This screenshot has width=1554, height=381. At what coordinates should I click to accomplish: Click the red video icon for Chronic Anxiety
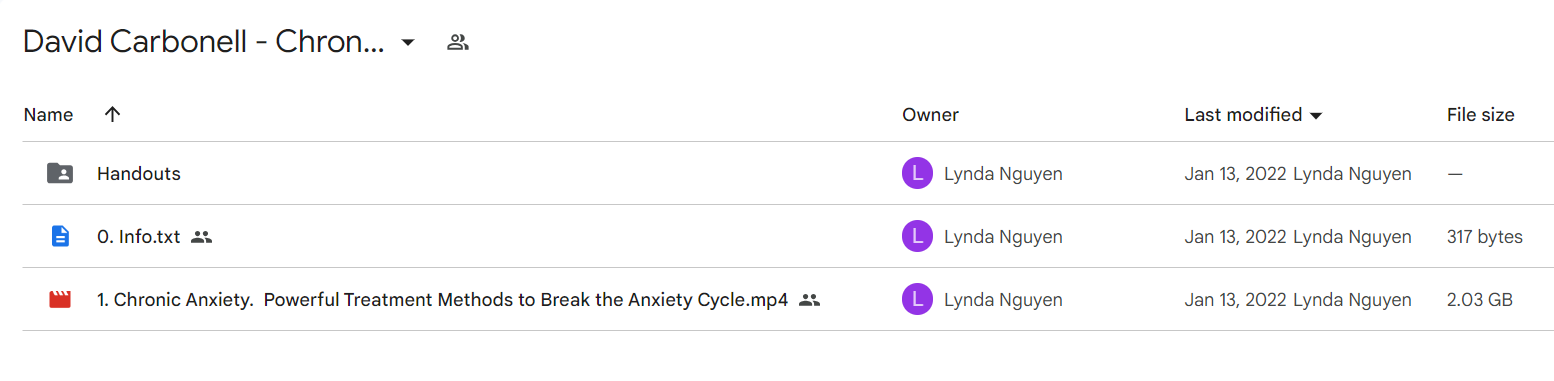click(60, 299)
